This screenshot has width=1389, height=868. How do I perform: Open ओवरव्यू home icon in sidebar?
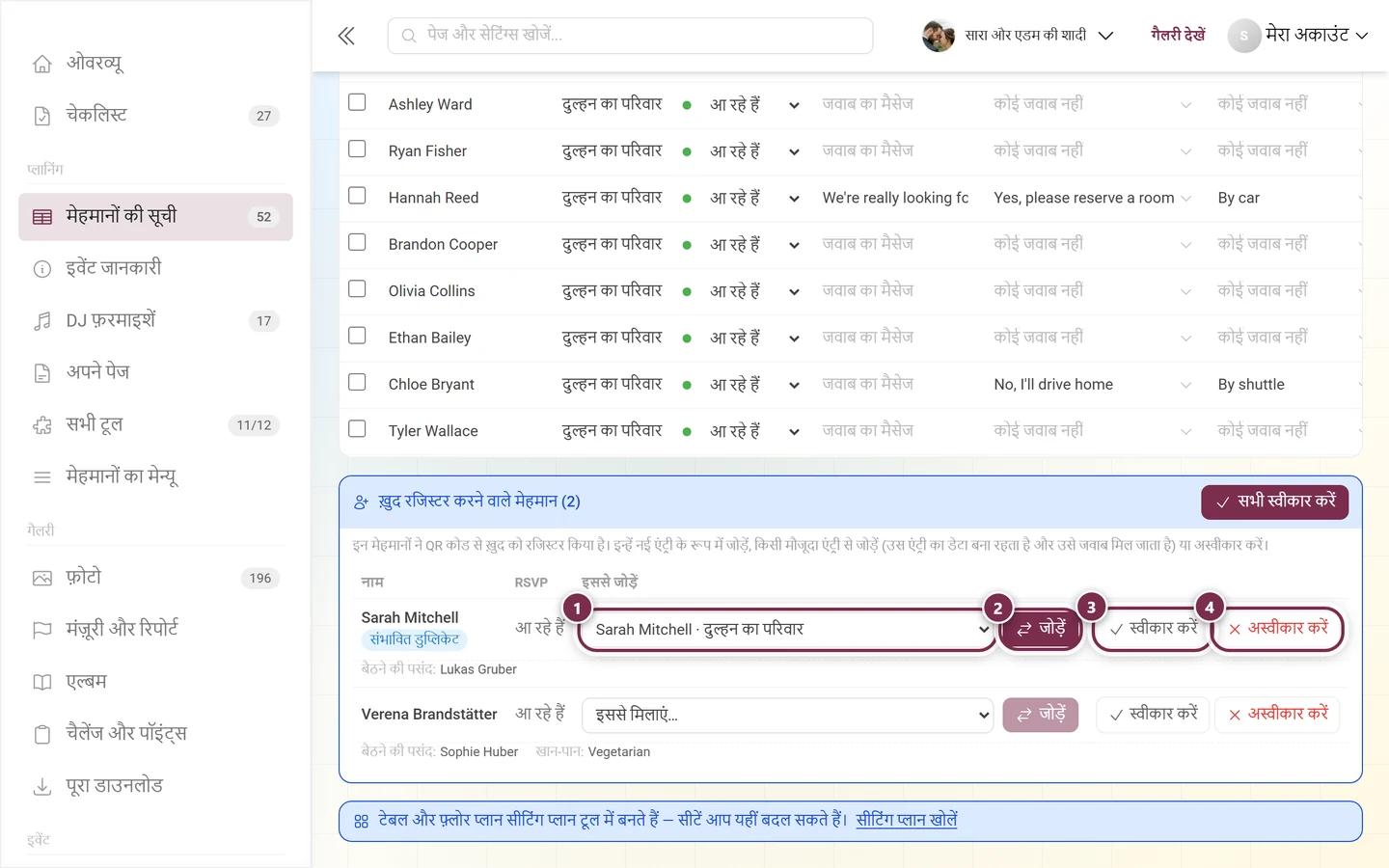42,64
